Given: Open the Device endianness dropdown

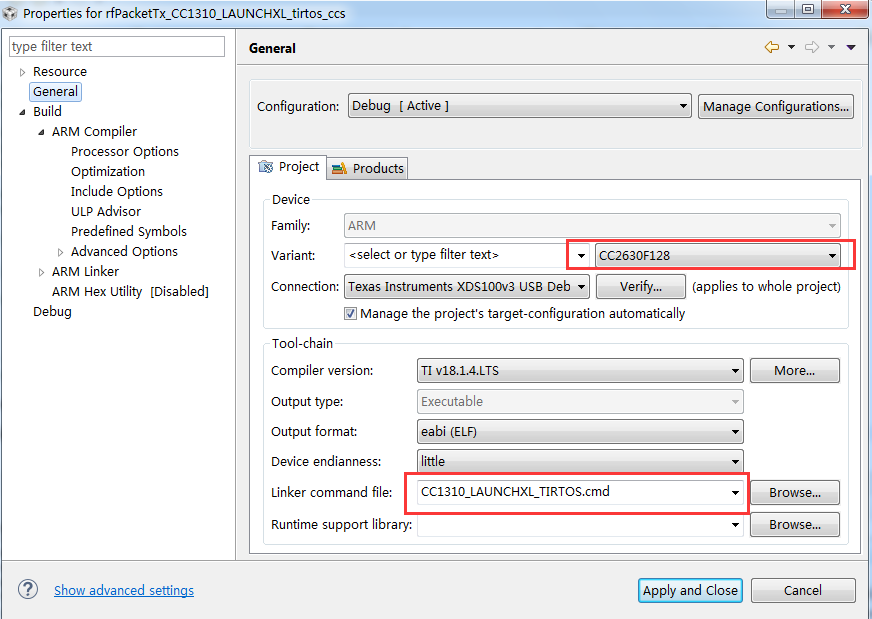Looking at the screenshot, I should click(580, 461).
